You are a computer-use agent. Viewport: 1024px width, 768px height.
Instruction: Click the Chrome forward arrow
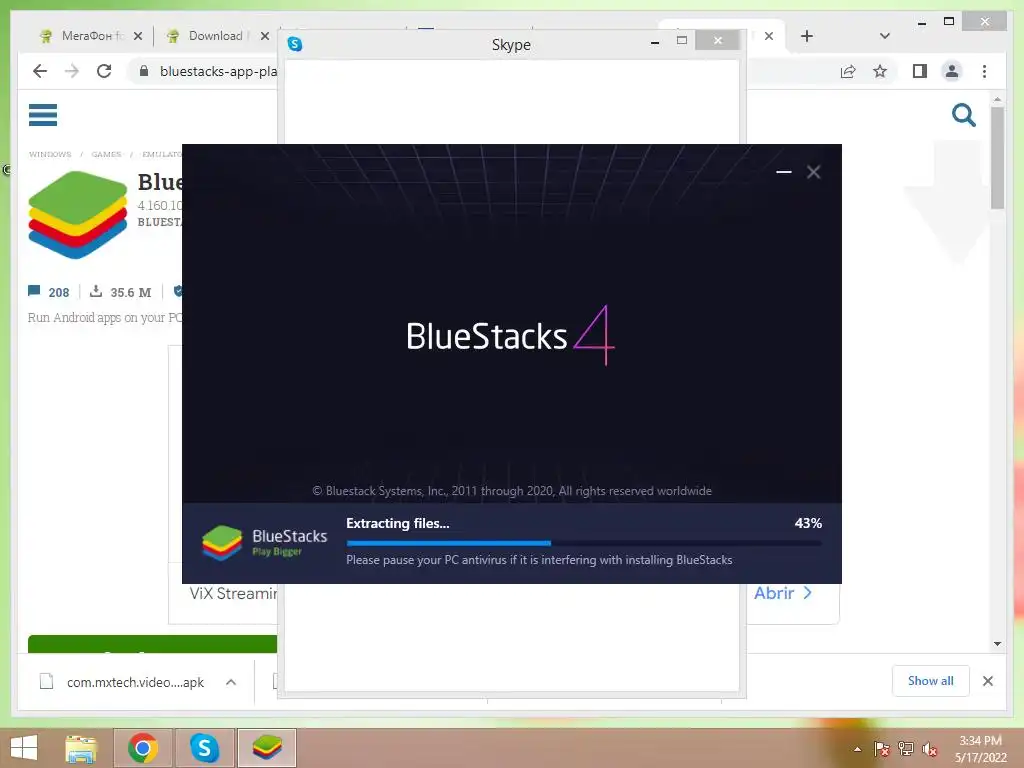[72, 71]
